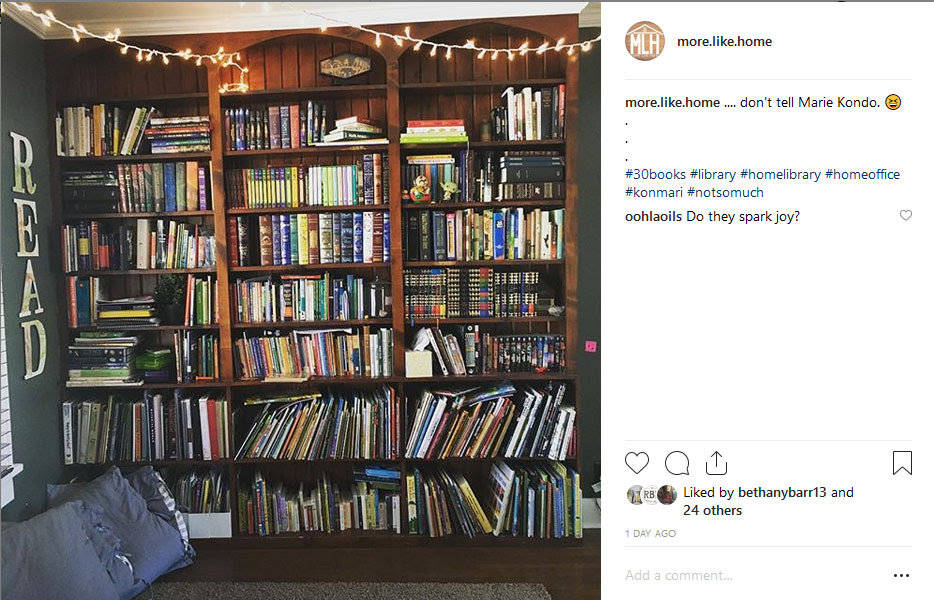Open the comment speech bubble icon
The width and height of the screenshot is (934, 600).
[x=677, y=463]
